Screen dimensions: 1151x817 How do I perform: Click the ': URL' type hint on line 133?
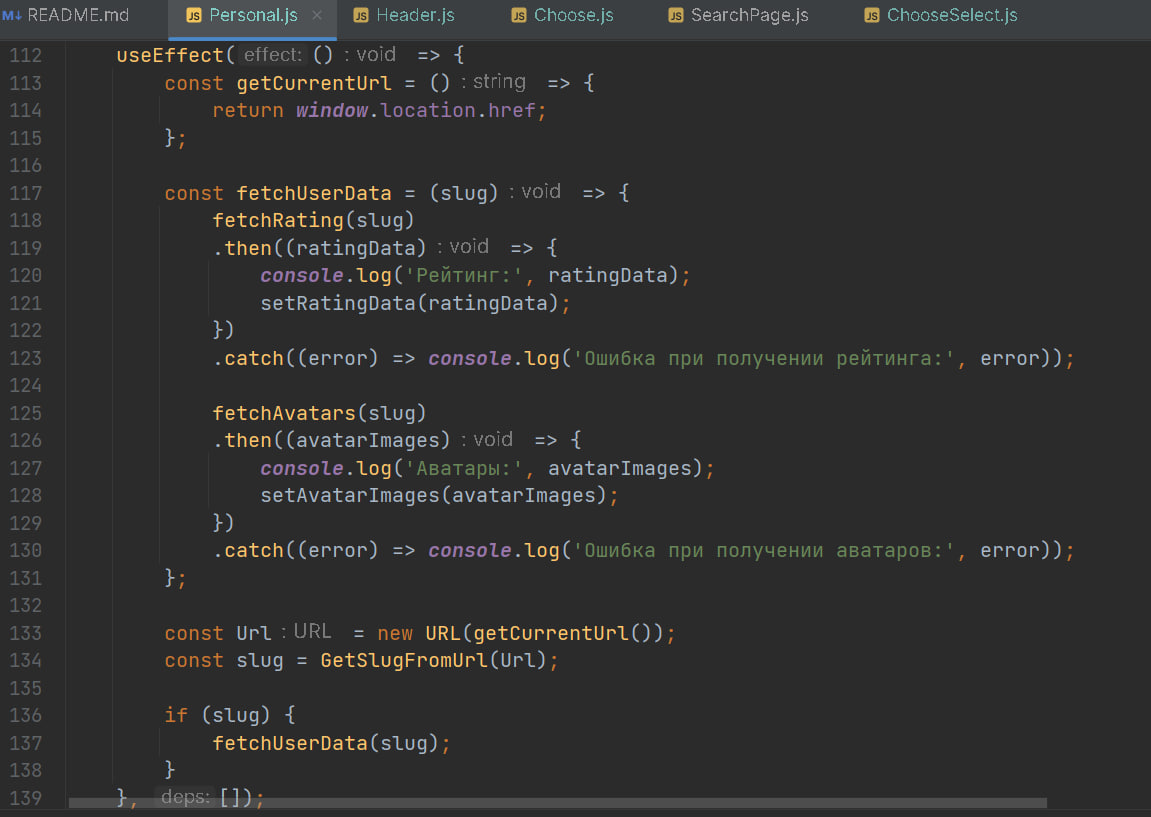tap(307, 632)
